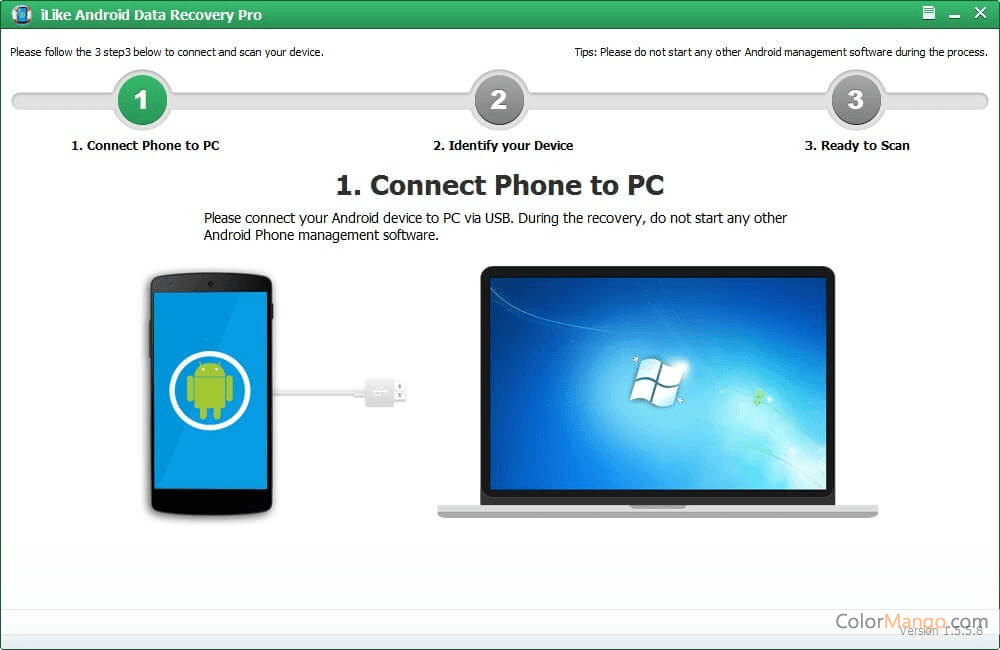Click the laptop illustration
The width and height of the screenshot is (1000, 650).
click(x=658, y=392)
